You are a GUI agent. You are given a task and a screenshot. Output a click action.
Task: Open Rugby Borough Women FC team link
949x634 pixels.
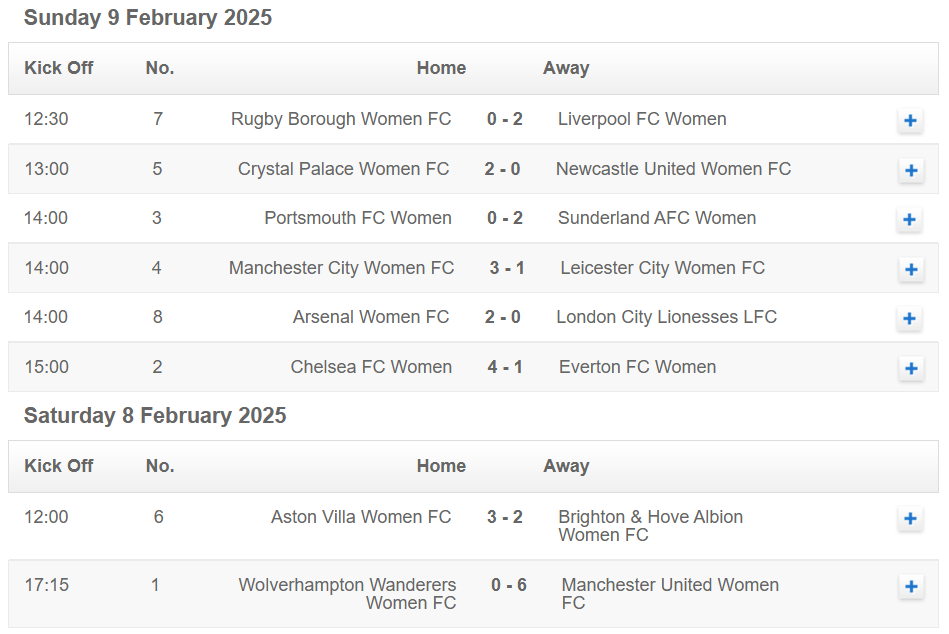pyautogui.click(x=341, y=119)
